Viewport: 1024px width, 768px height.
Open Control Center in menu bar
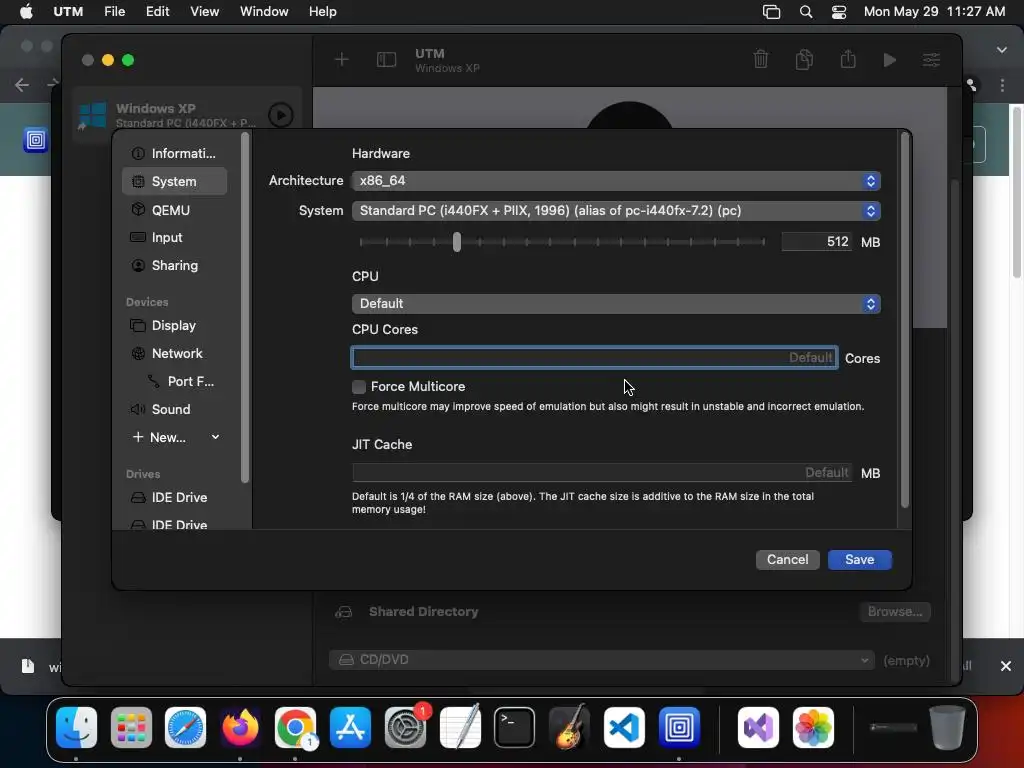click(839, 12)
